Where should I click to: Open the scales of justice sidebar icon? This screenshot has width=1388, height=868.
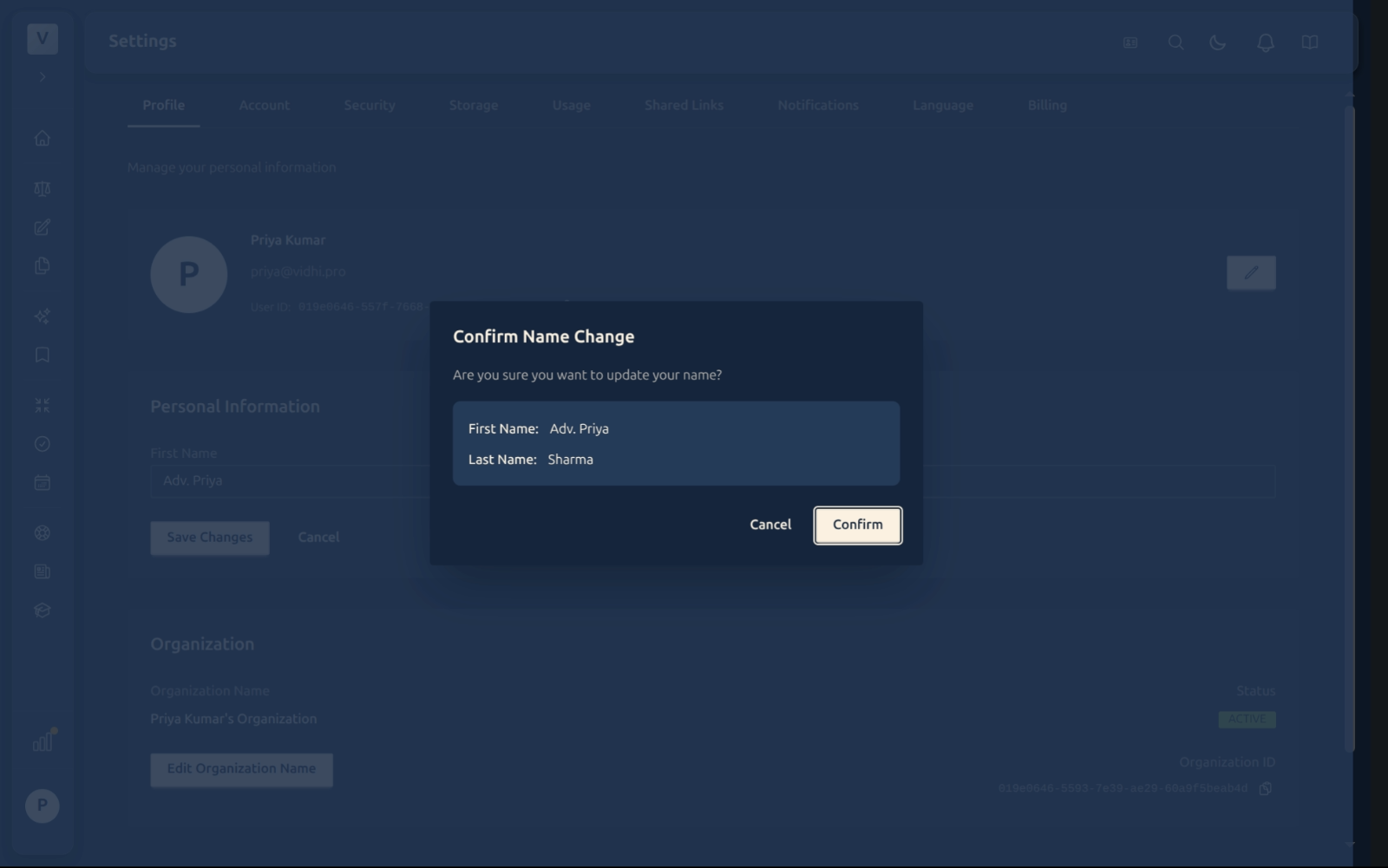(43, 189)
